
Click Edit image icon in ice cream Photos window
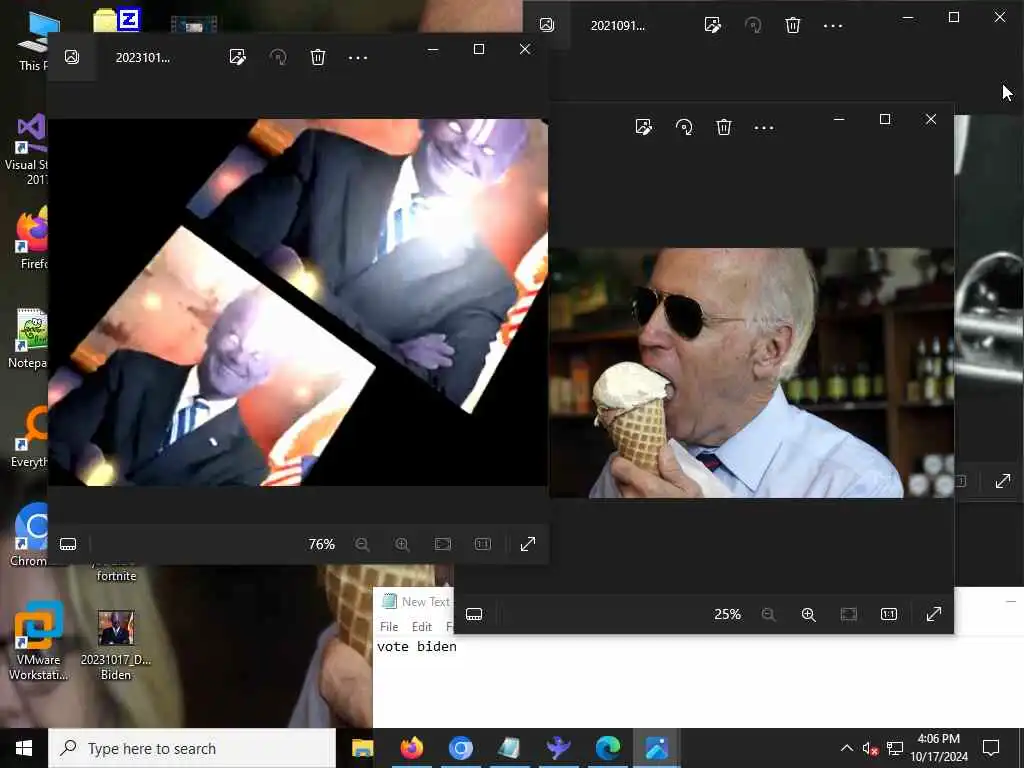coord(644,127)
